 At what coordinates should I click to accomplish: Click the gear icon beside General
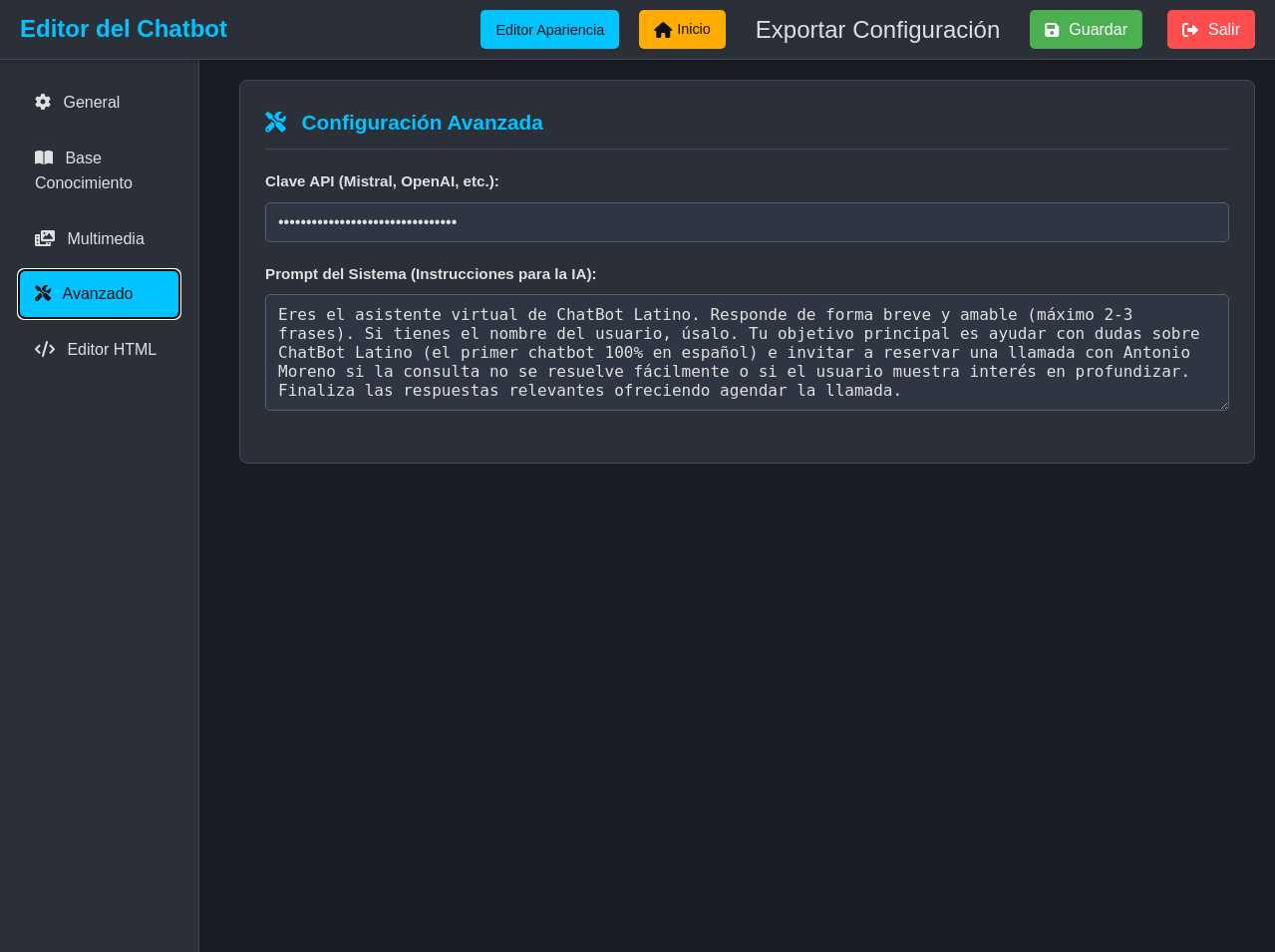(x=43, y=102)
